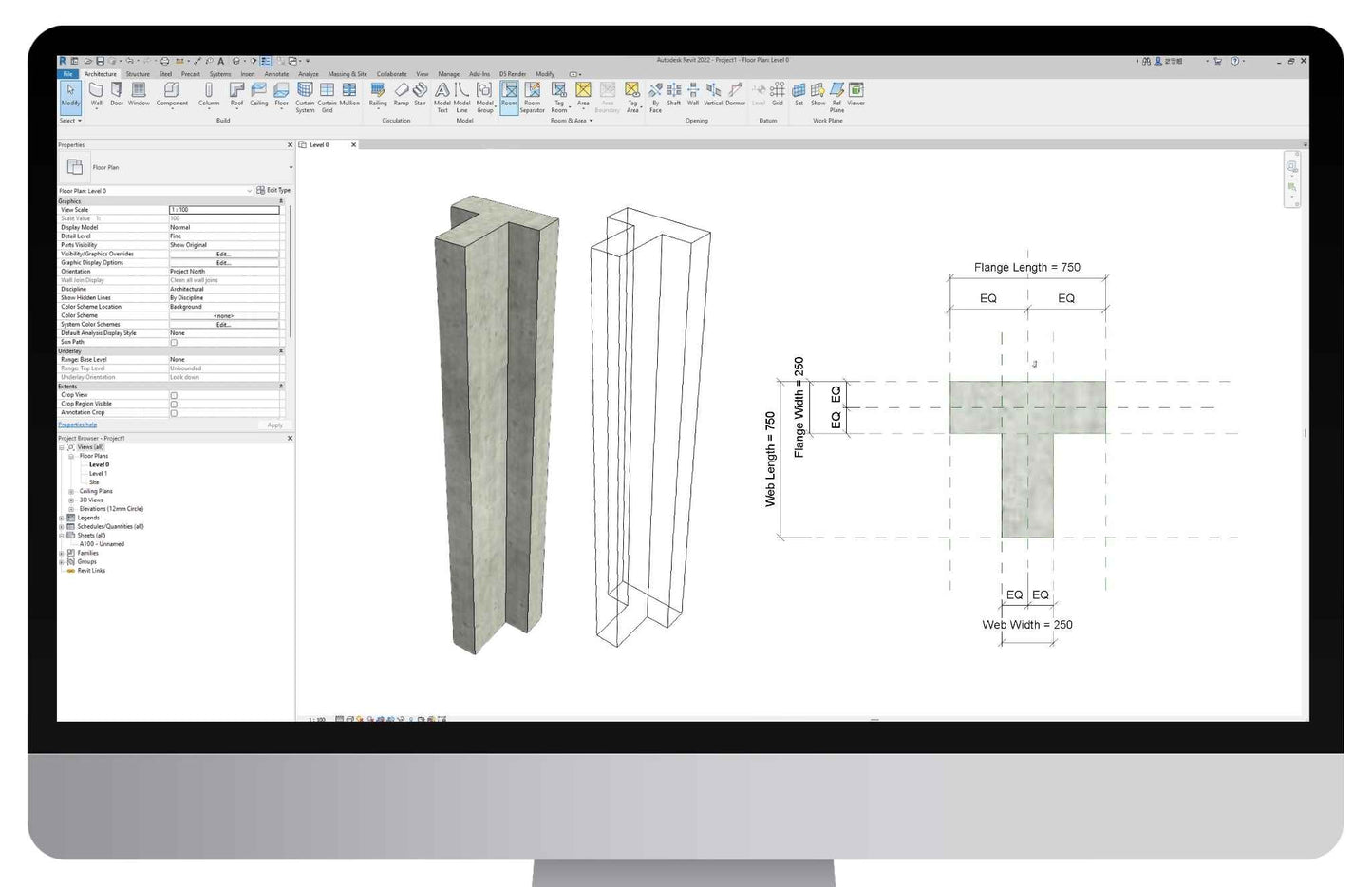The width and height of the screenshot is (1372, 887).
Task: Choose the Curtain Grid tool
Action: pos(327,96)
